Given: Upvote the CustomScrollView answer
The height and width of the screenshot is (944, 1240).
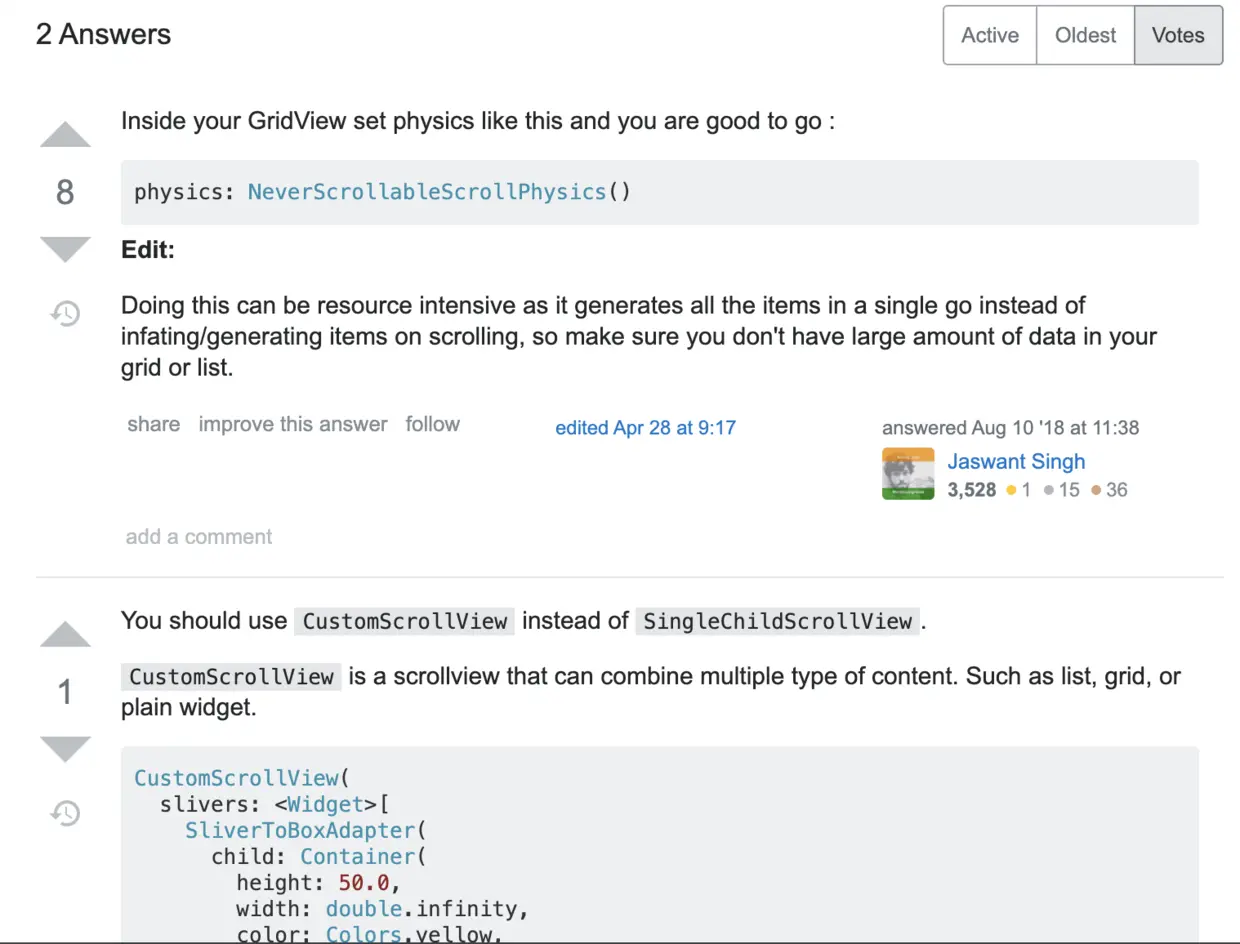Looking at the screenshot, I should tap(65, 635).
